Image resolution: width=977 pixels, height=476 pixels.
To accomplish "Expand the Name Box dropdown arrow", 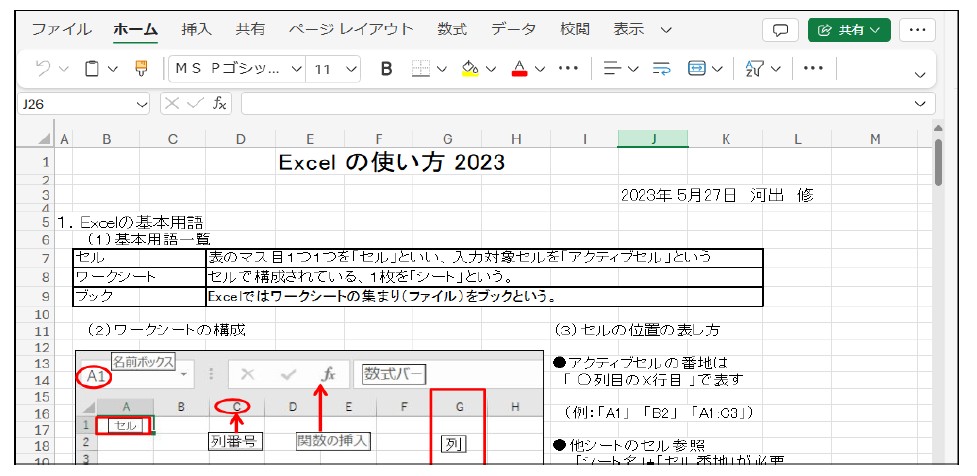I will 141,104.
